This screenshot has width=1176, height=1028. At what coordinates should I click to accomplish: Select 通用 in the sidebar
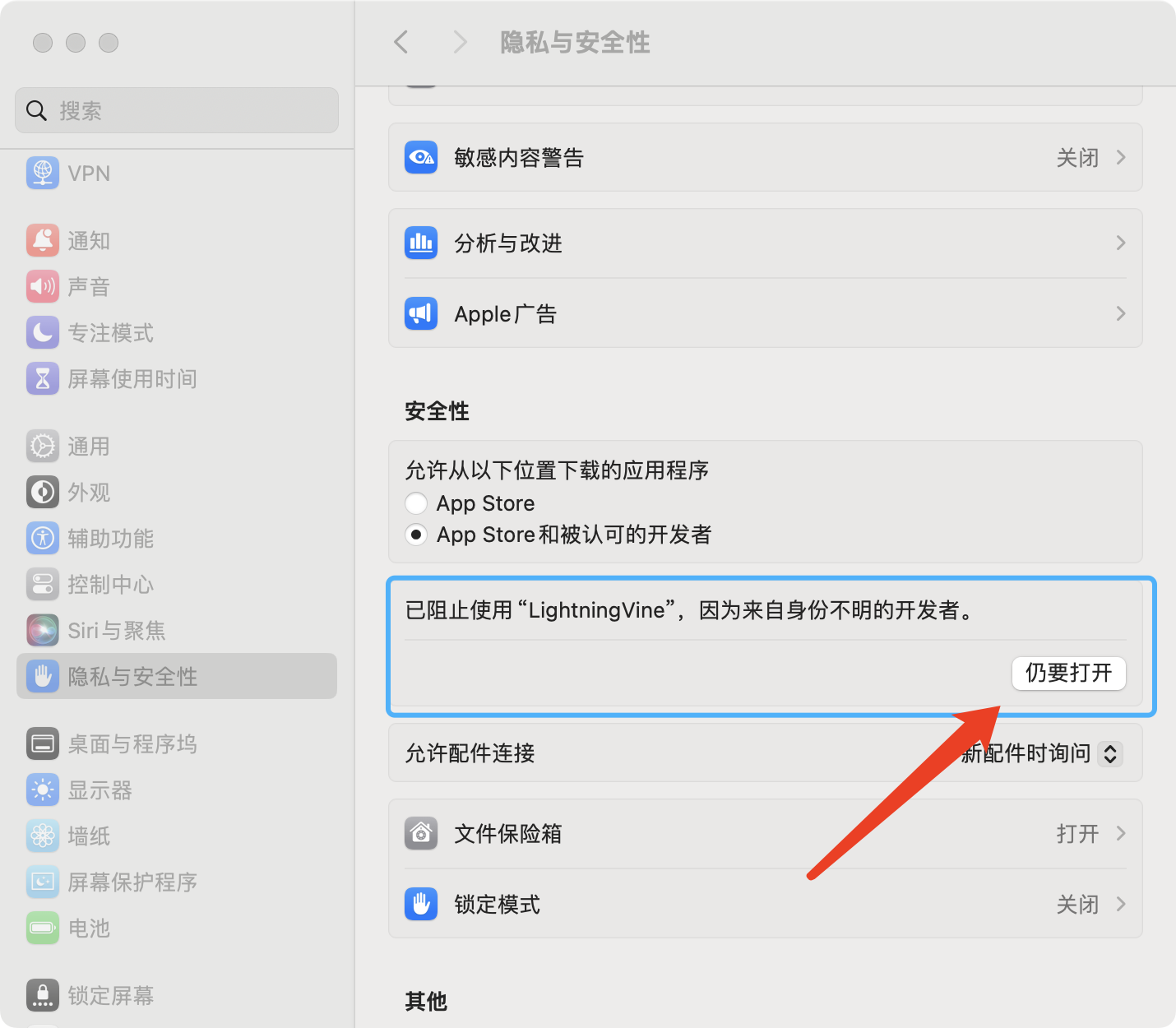coord(88,447)
